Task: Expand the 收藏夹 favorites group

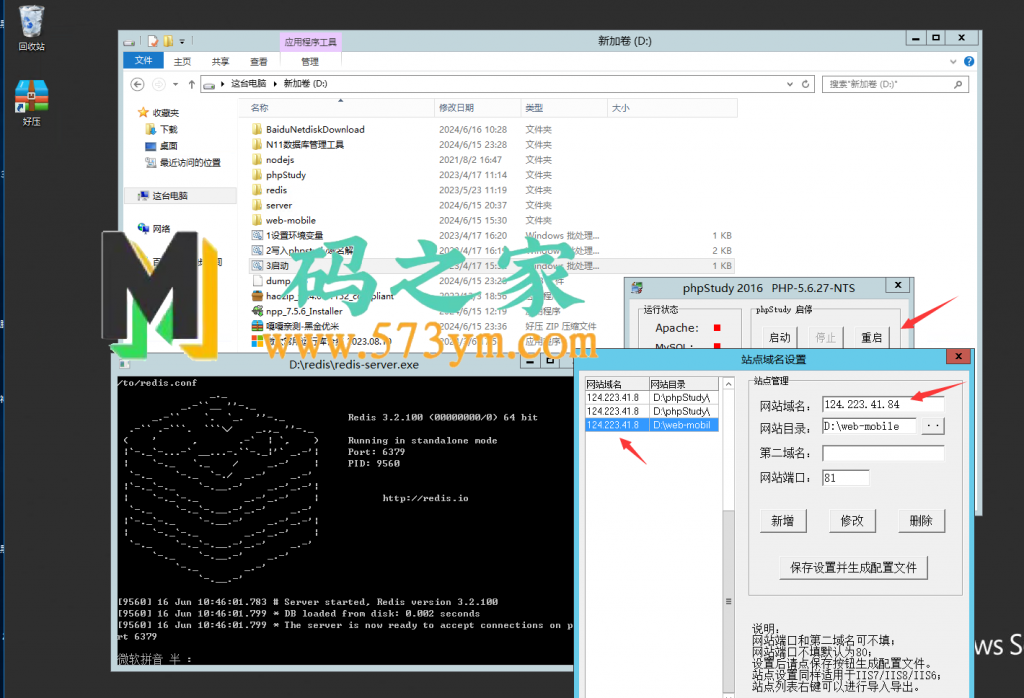Action: pyautogui.click(x=159, y=113)
